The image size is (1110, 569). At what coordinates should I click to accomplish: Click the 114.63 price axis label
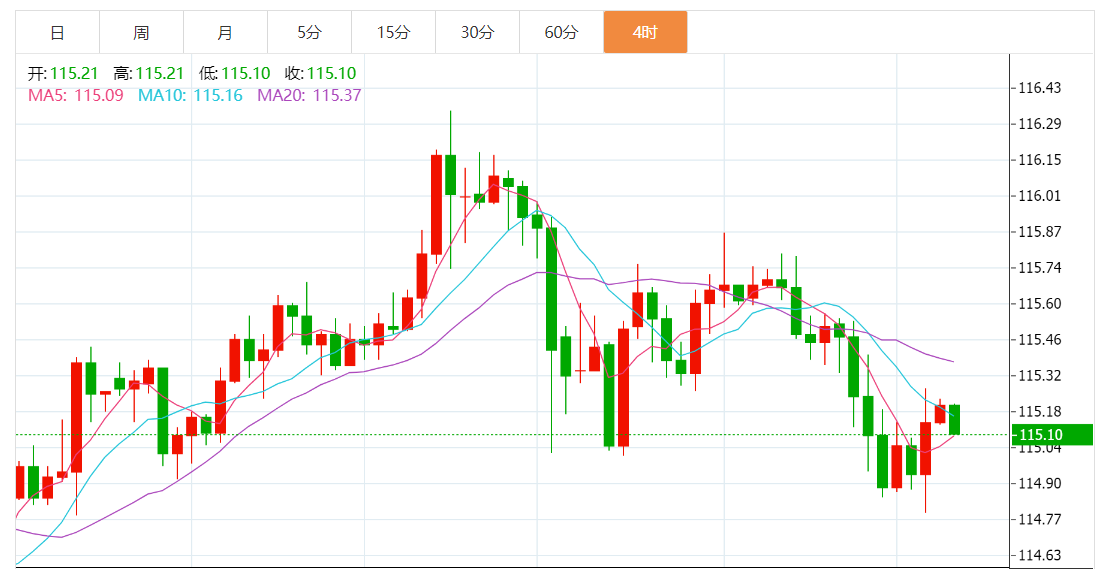(1040, 556)
